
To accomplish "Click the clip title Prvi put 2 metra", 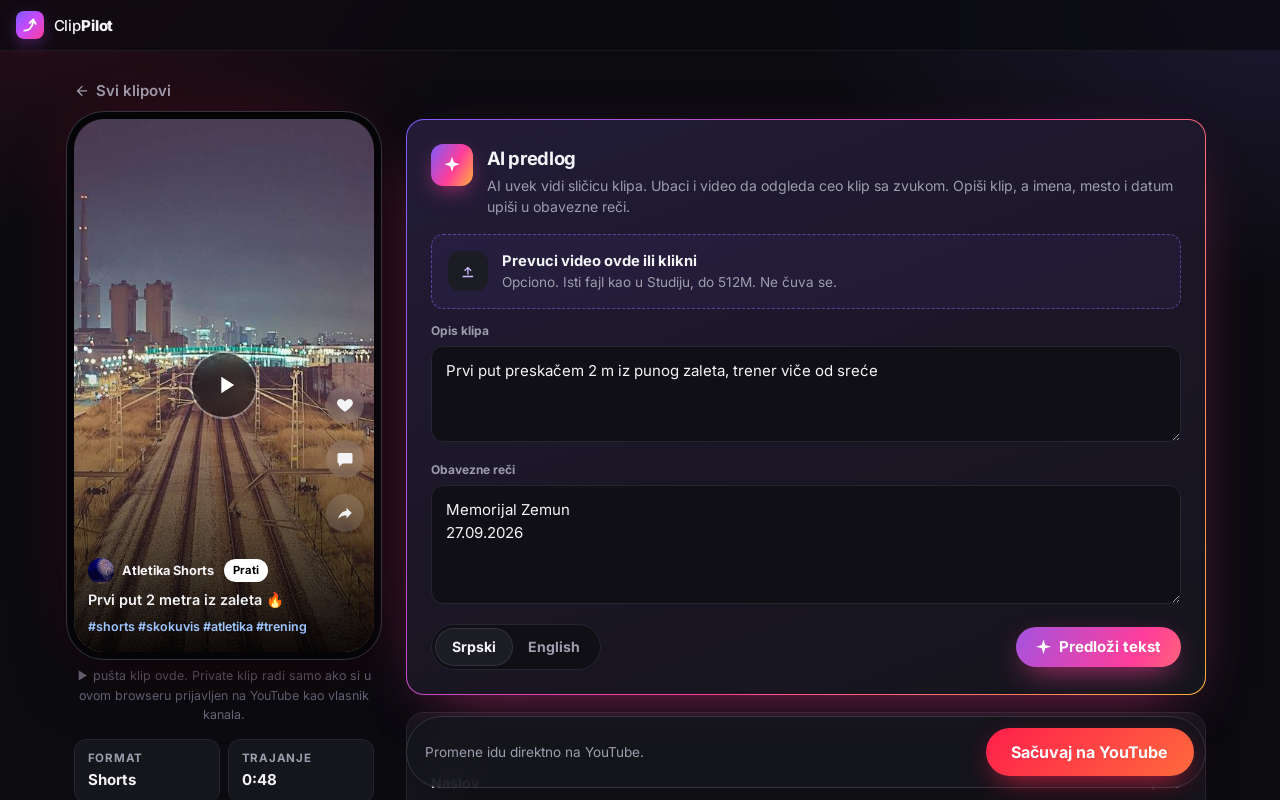I will click(x=186, y=600).
